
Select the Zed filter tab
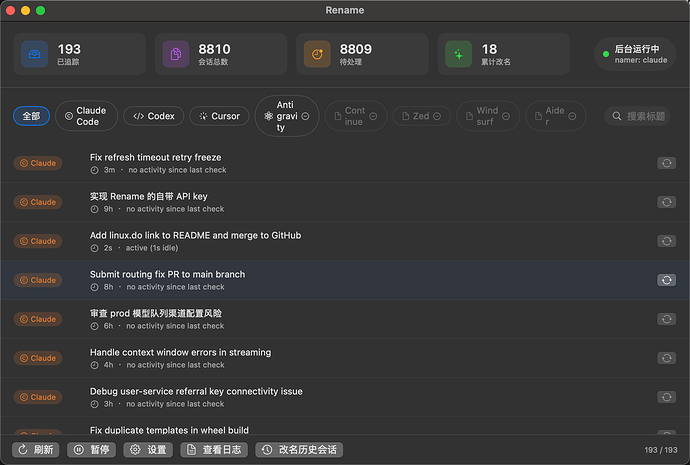point(421,116)
